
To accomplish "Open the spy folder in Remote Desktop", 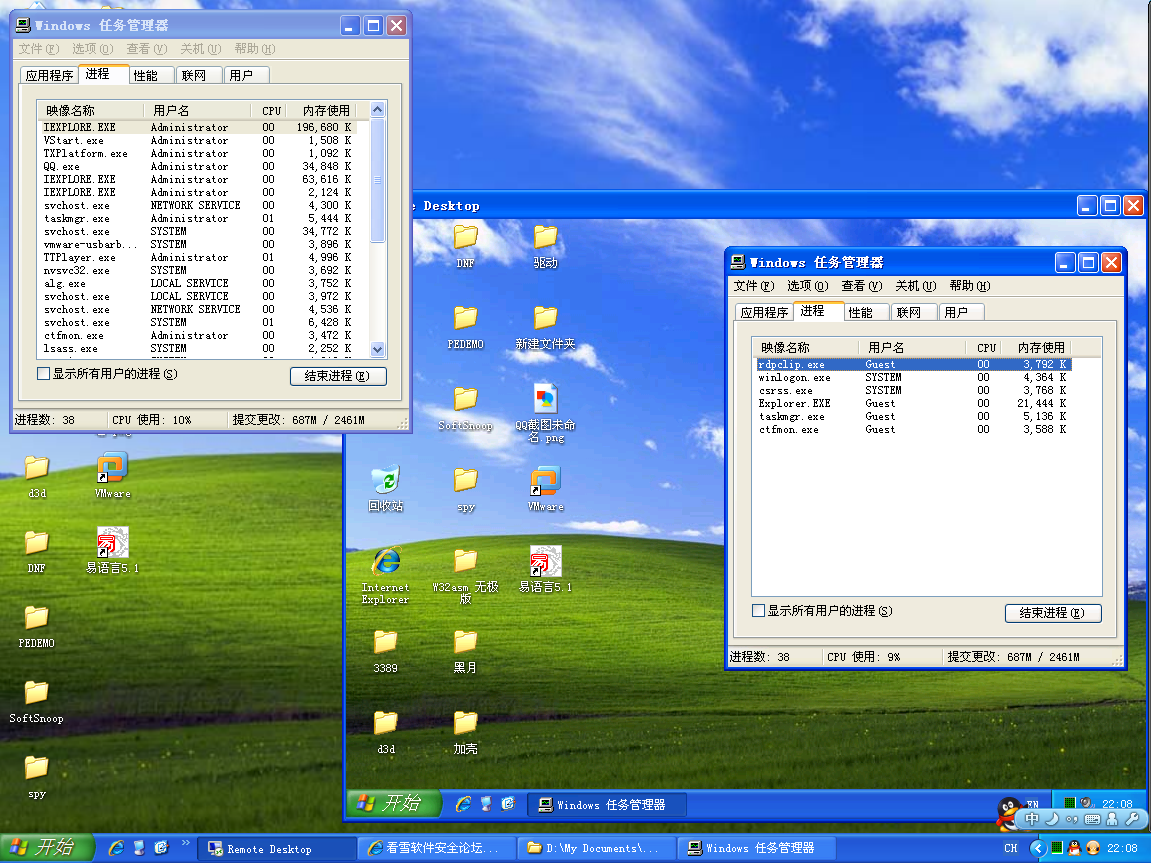I will 465,489.
